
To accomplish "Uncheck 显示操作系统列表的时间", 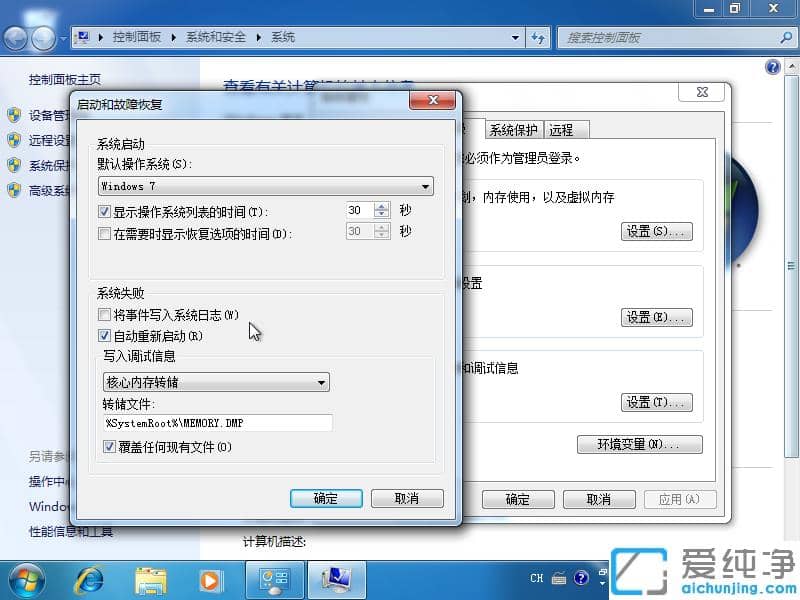I will [105, 210].
